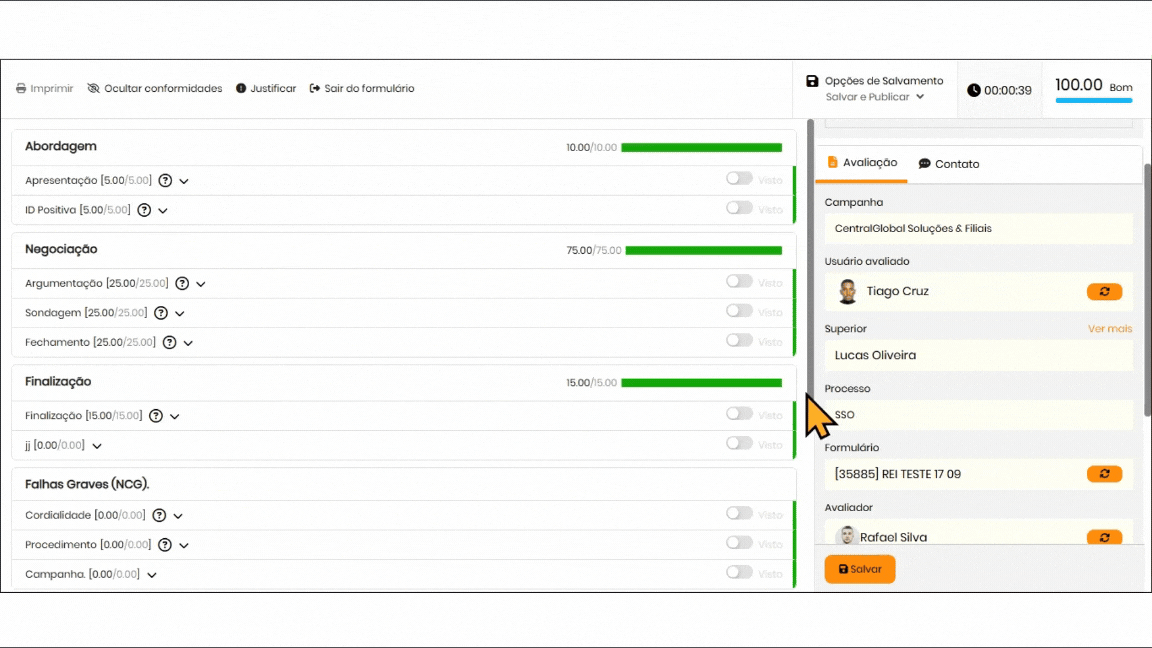1152x648 pixels.
Task: Click the refresh icon beside Tiago Cruz
Action: click(1104, 292)
